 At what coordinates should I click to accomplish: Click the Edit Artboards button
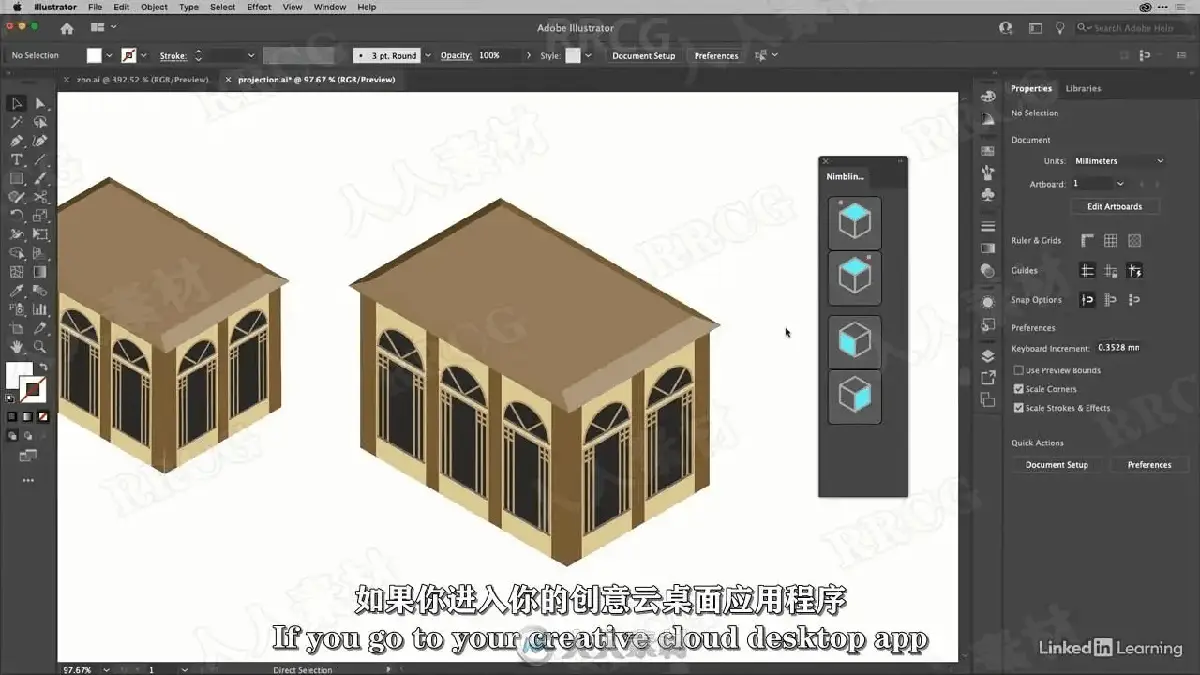(x=1114, y=207)
